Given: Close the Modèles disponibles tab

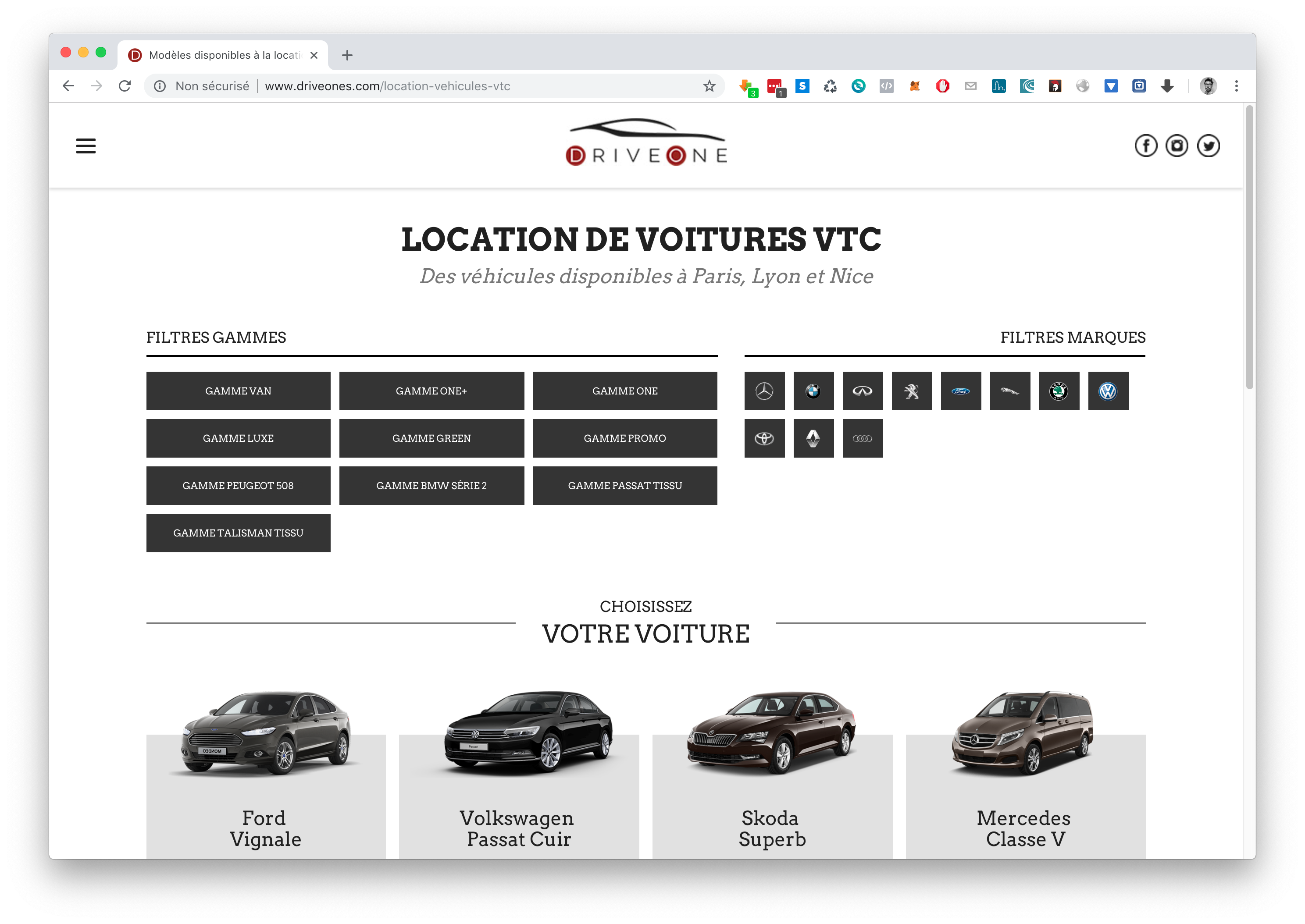Looking at the screenshot, I should tap(314, 55).
